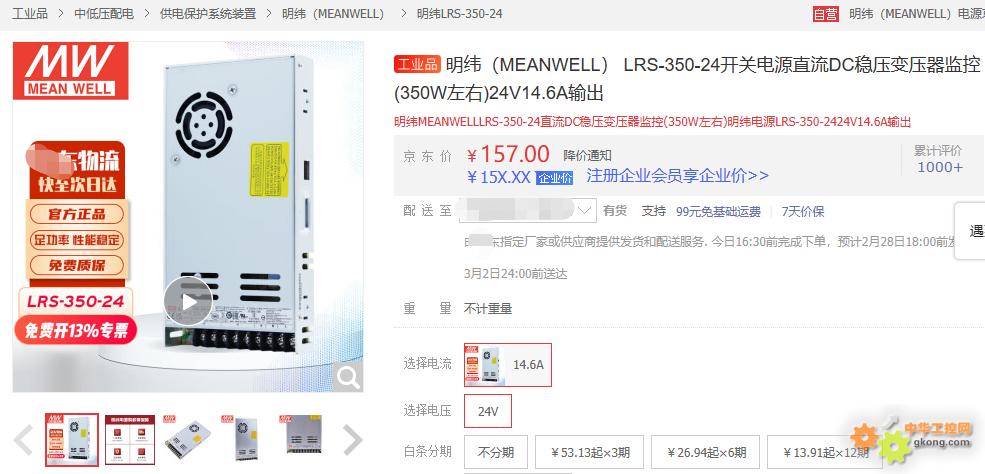Image resolution: width=985 pixels, height=474 pixels.
Task: Expand the 中低压配电 breadcrumb category
Action: [x=104, y=13]
